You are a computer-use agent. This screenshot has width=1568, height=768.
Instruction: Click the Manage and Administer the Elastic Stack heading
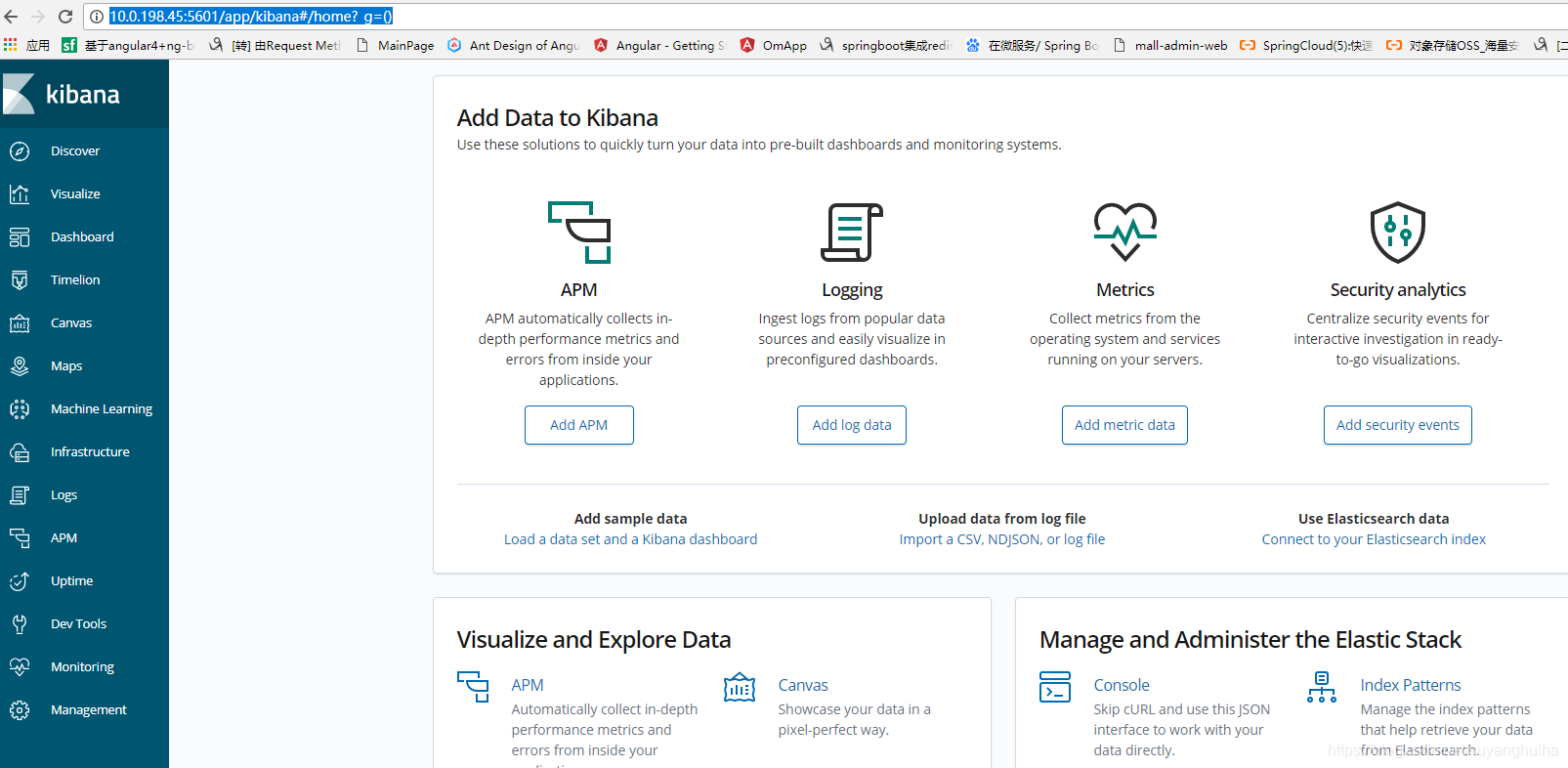click(1250, 640)
